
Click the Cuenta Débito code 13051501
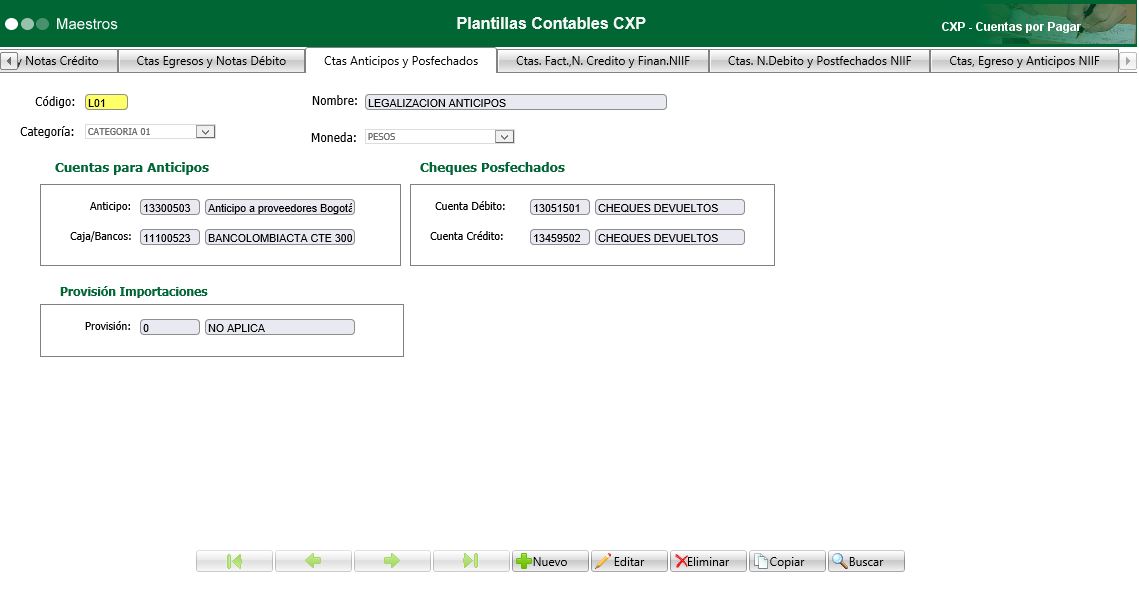pos(559,208)
